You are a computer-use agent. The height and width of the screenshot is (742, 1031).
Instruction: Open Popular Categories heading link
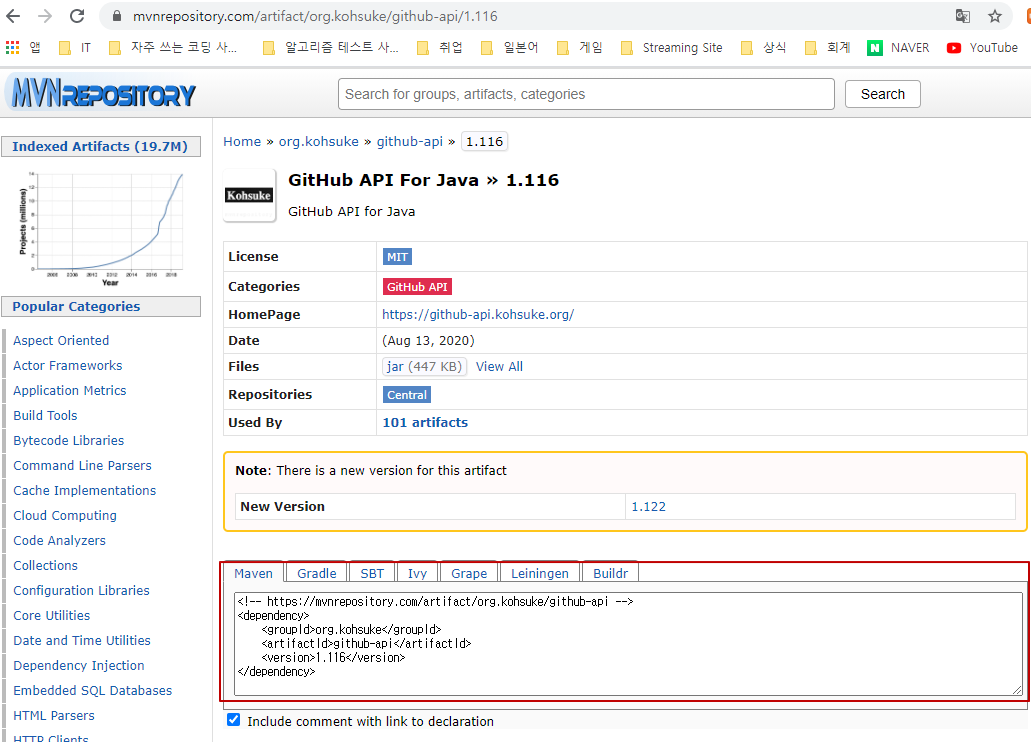tap(76, 306)
